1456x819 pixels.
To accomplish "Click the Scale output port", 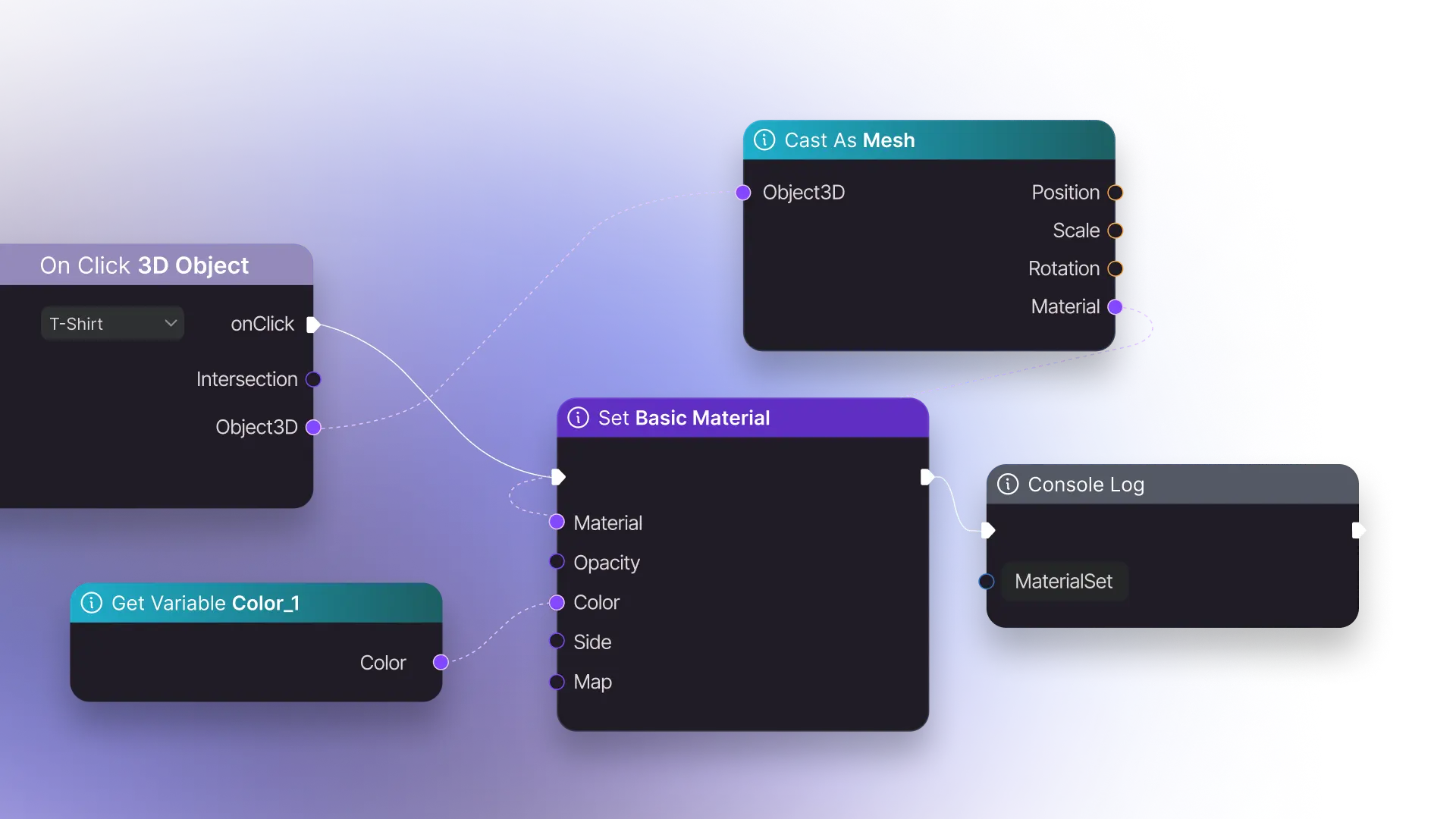I will [1116, 231].
